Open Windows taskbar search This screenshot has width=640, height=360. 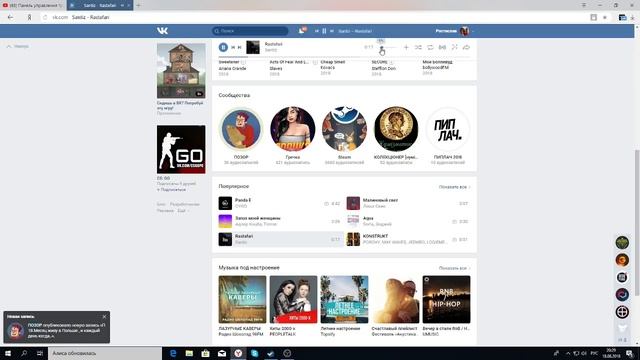click(x=24, y=353)
